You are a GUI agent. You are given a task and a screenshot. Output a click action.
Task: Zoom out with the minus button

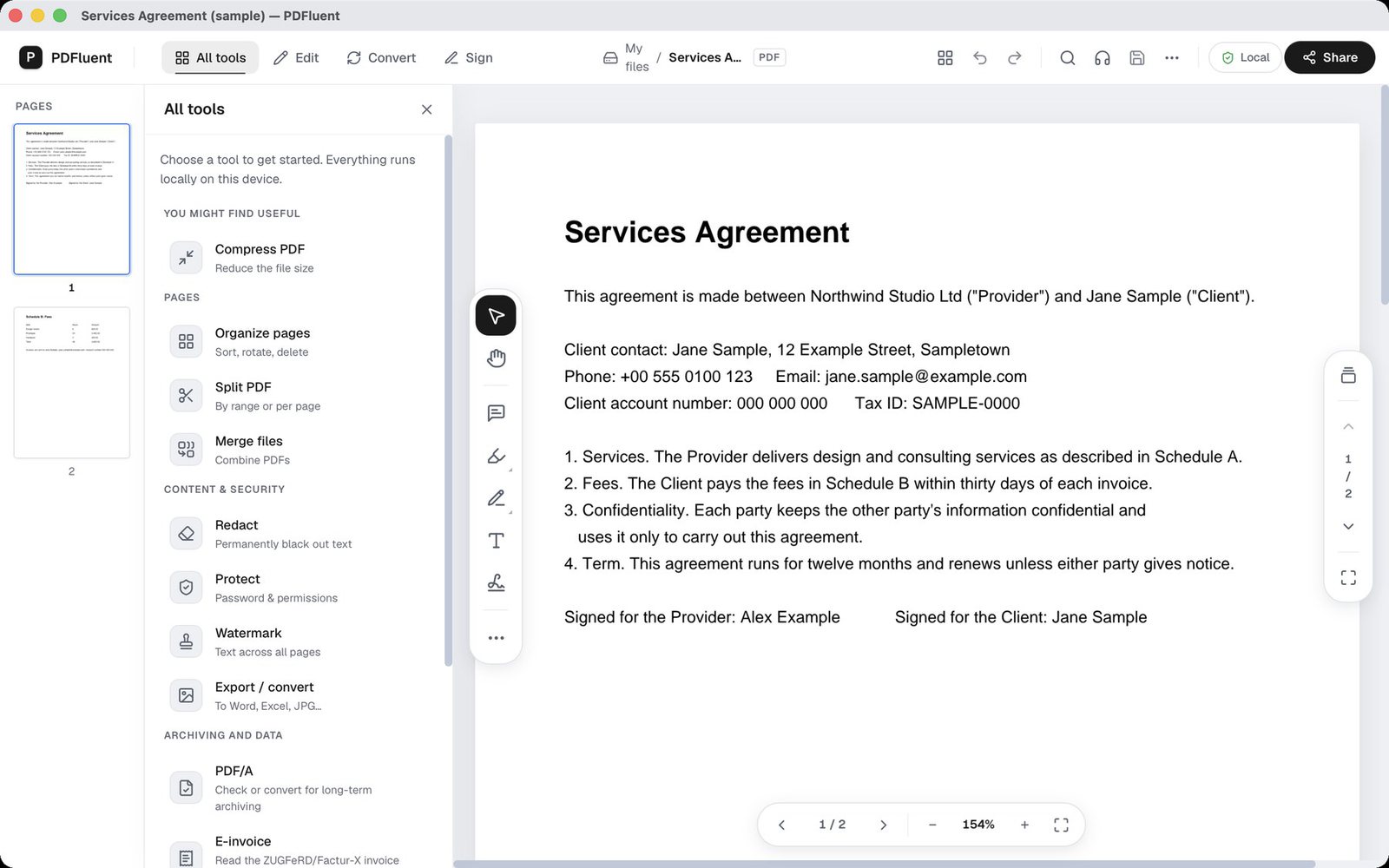pyautogui.click(x=932, y=825)
